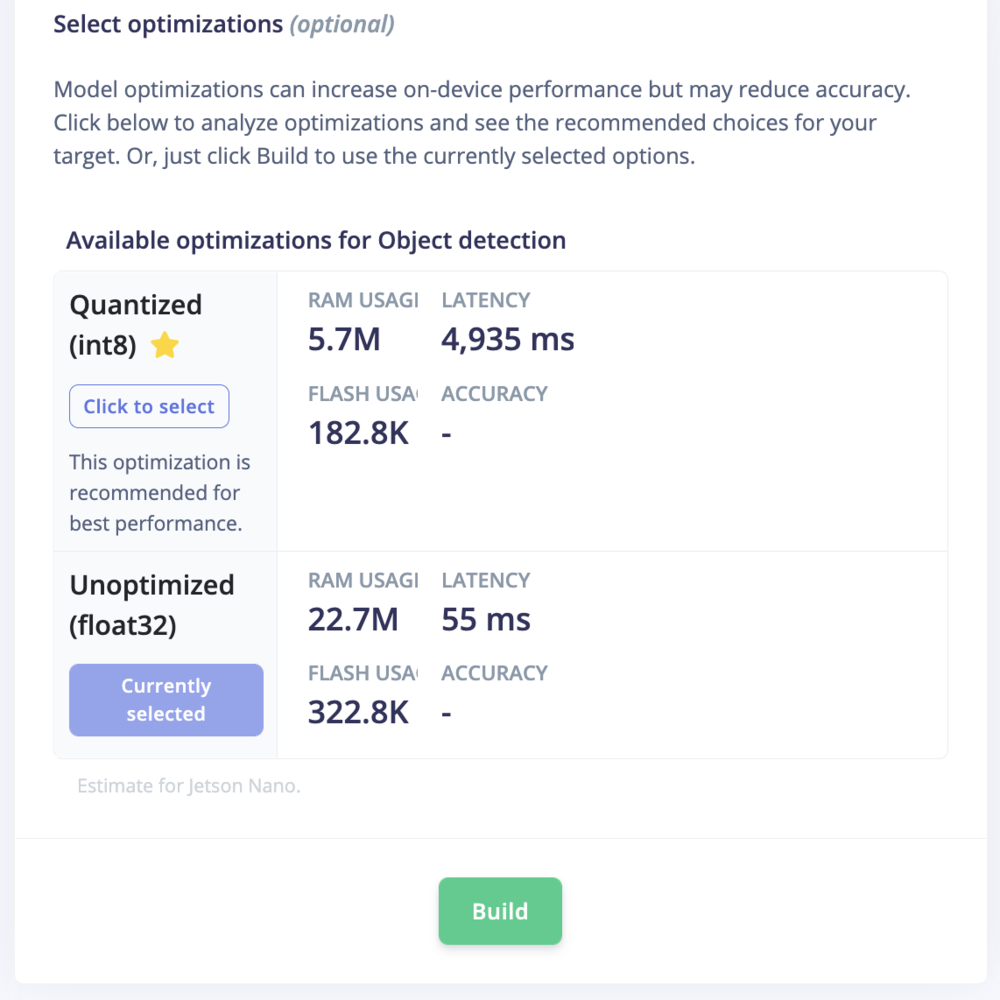Click the ACCURACY label in the Quantized row
1000x1000 pixels.
(x=494, y=394)
